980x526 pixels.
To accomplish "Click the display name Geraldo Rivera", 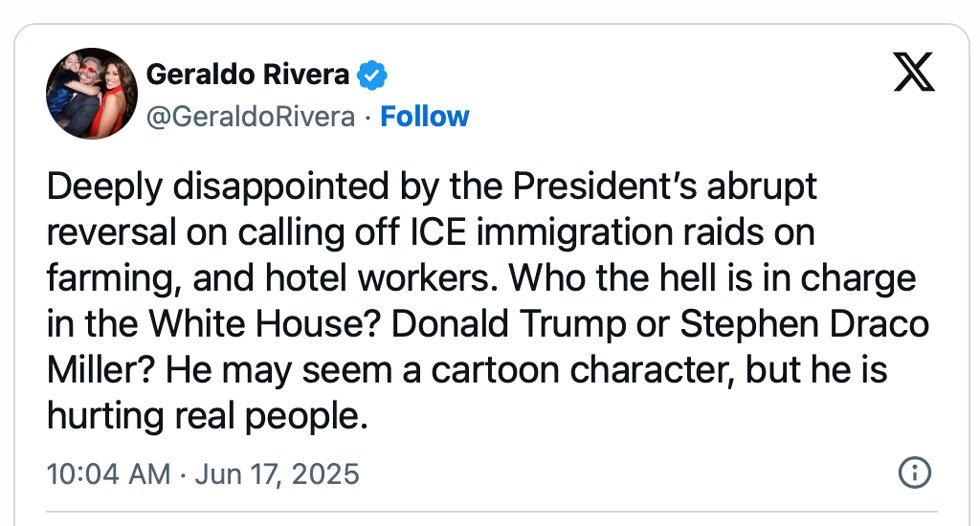I will (248, 74).
